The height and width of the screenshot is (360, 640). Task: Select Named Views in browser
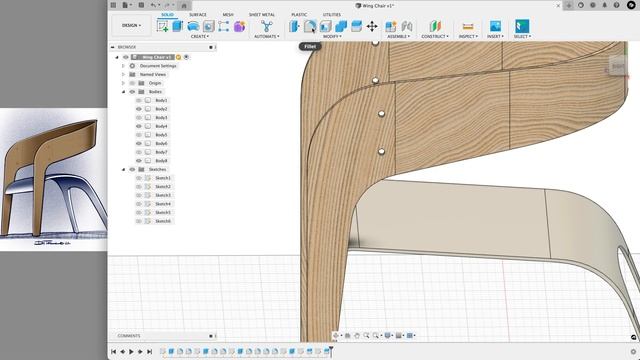pyautogui.click(x=153, y=75)
